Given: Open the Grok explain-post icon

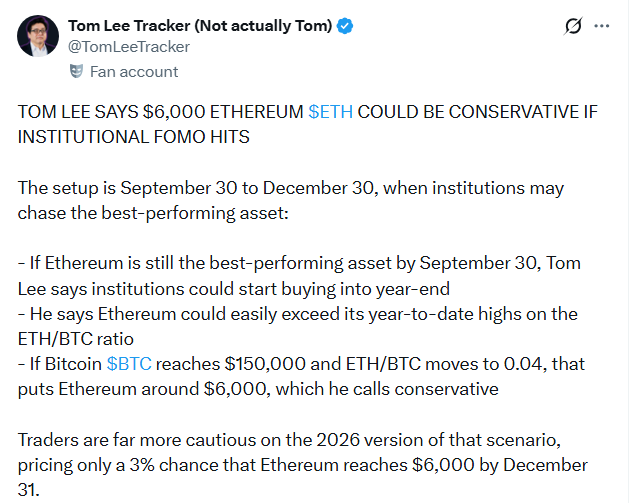Looking at the screenshot, I should pos(573,27).
